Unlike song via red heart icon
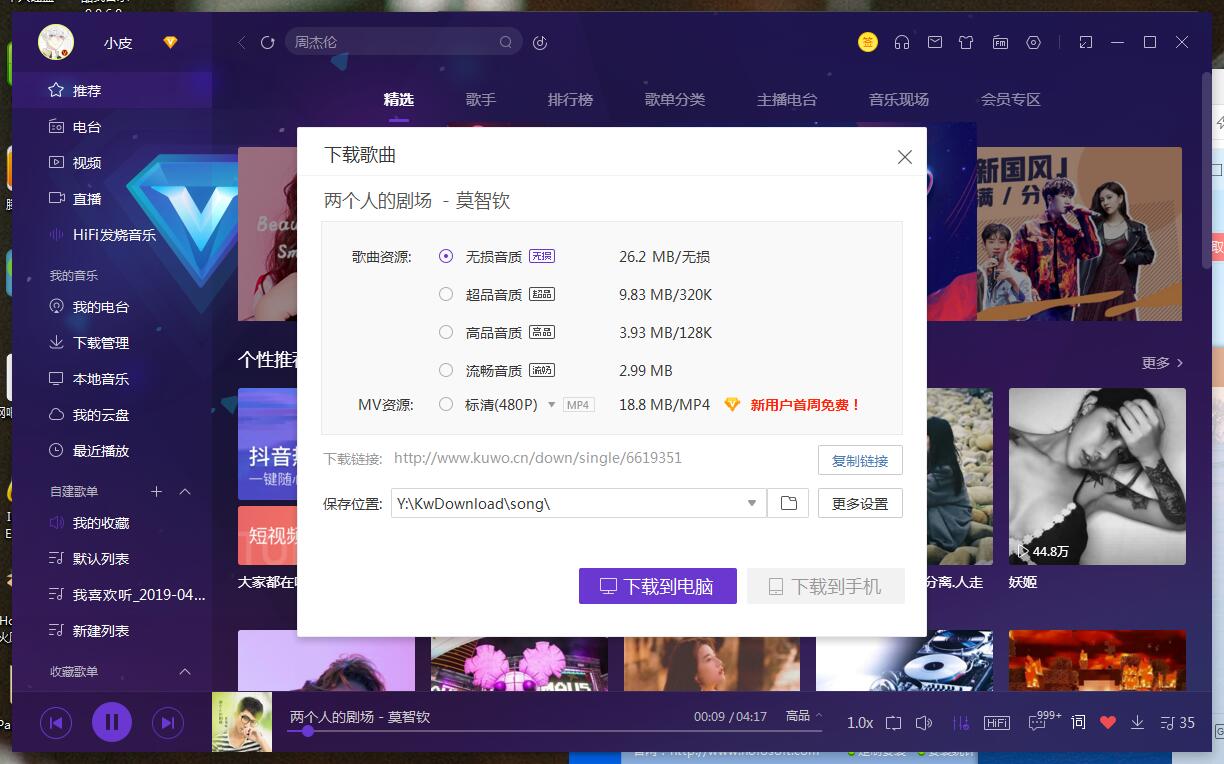The width and height of the screenshot is (1224, 764). coord(1107,722)
